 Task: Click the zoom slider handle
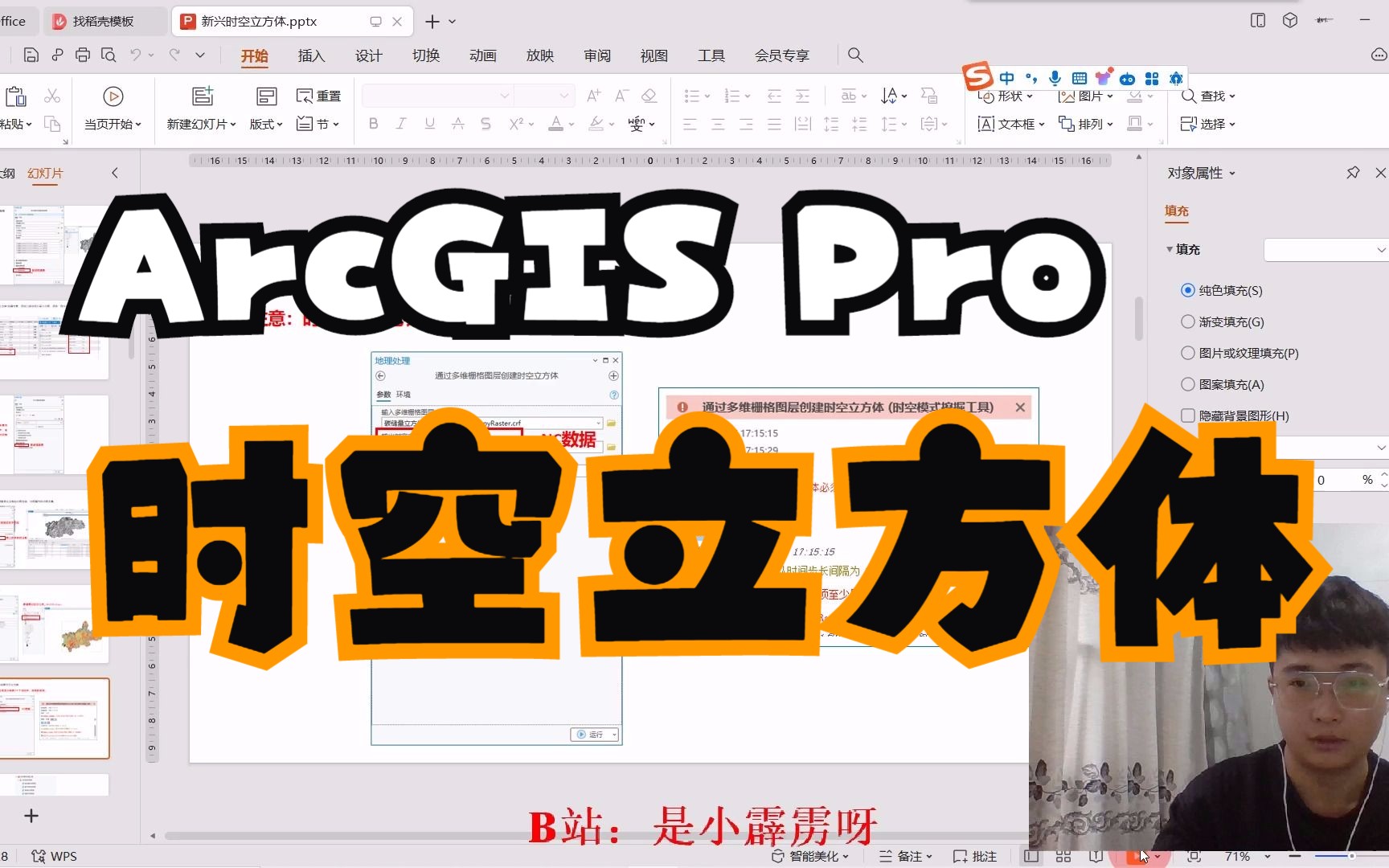click(x=1351, y=857)
